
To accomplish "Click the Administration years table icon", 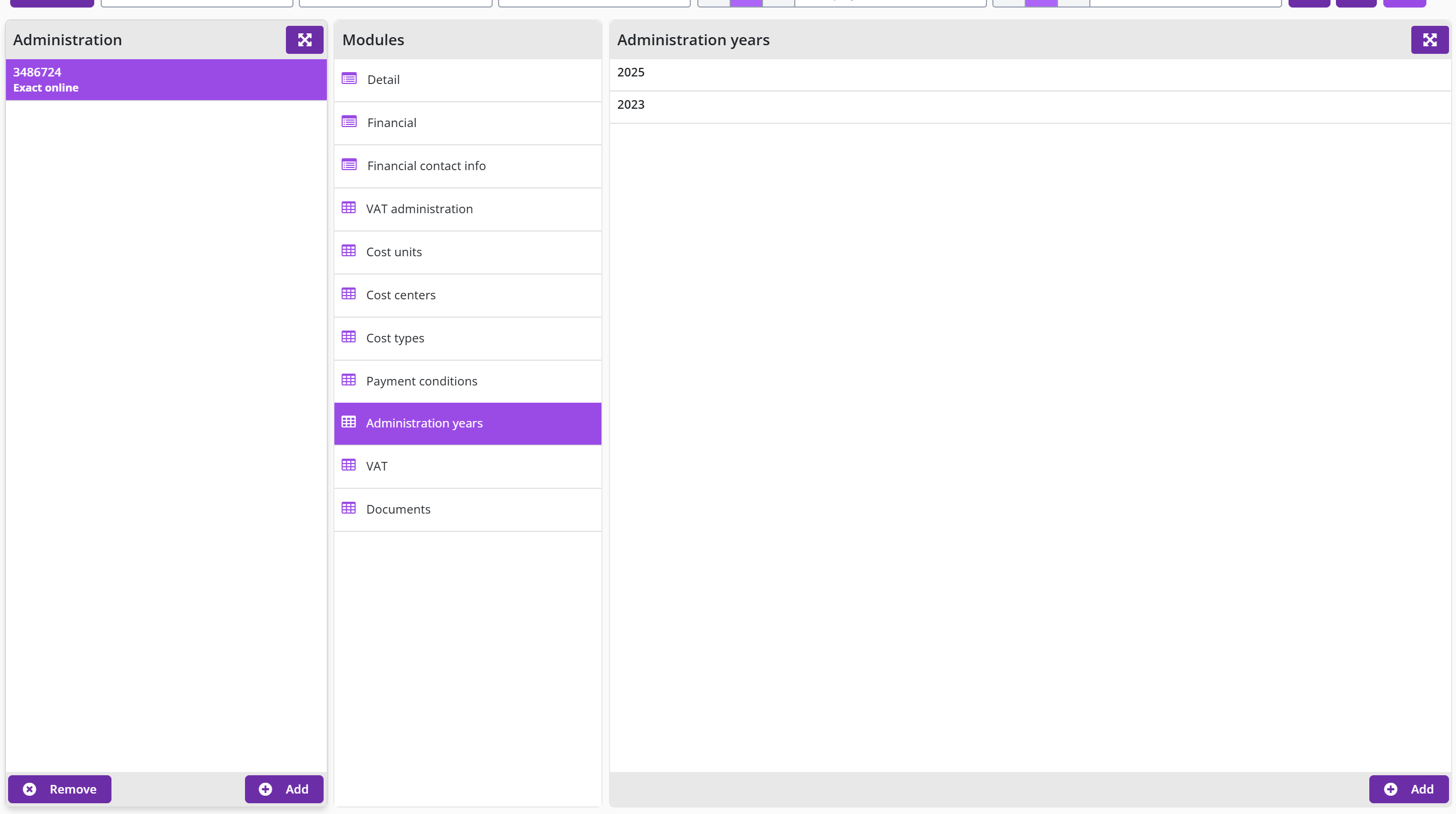I will tap(348, 422).
